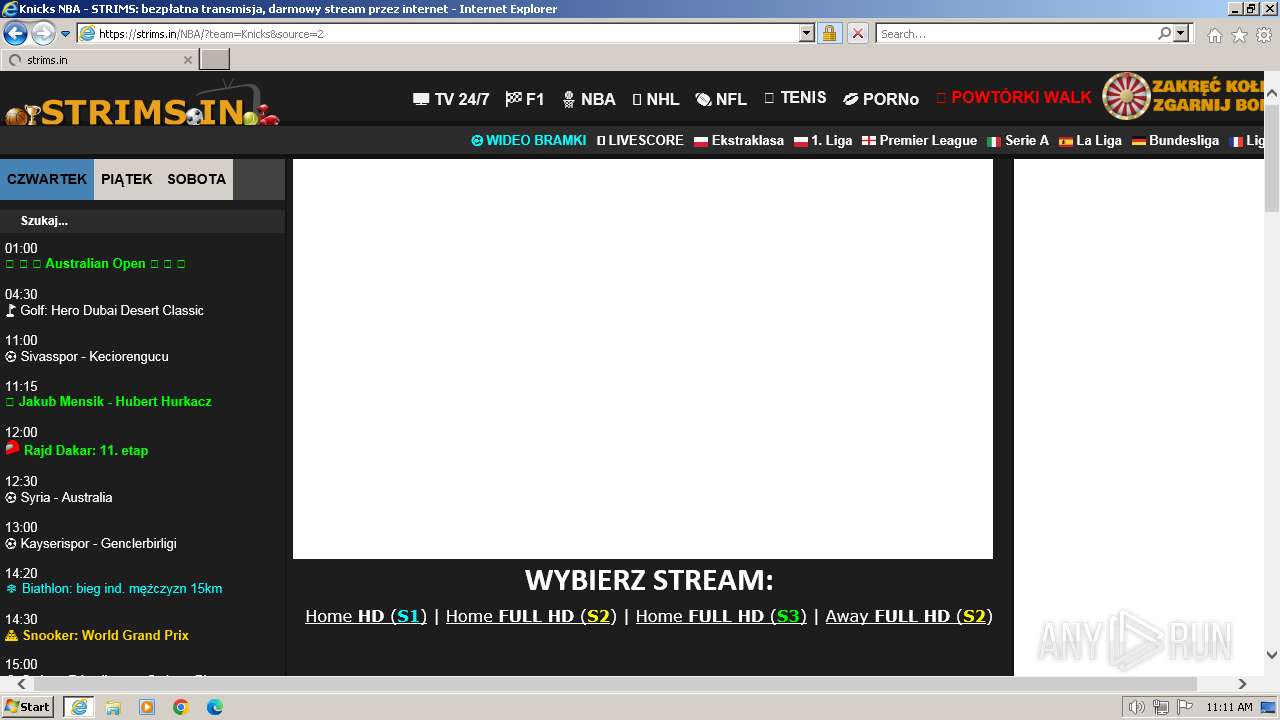Open the Windows Media Player taskbar icon
This screenshot has width=1280, height=720.
pos(147,707)
